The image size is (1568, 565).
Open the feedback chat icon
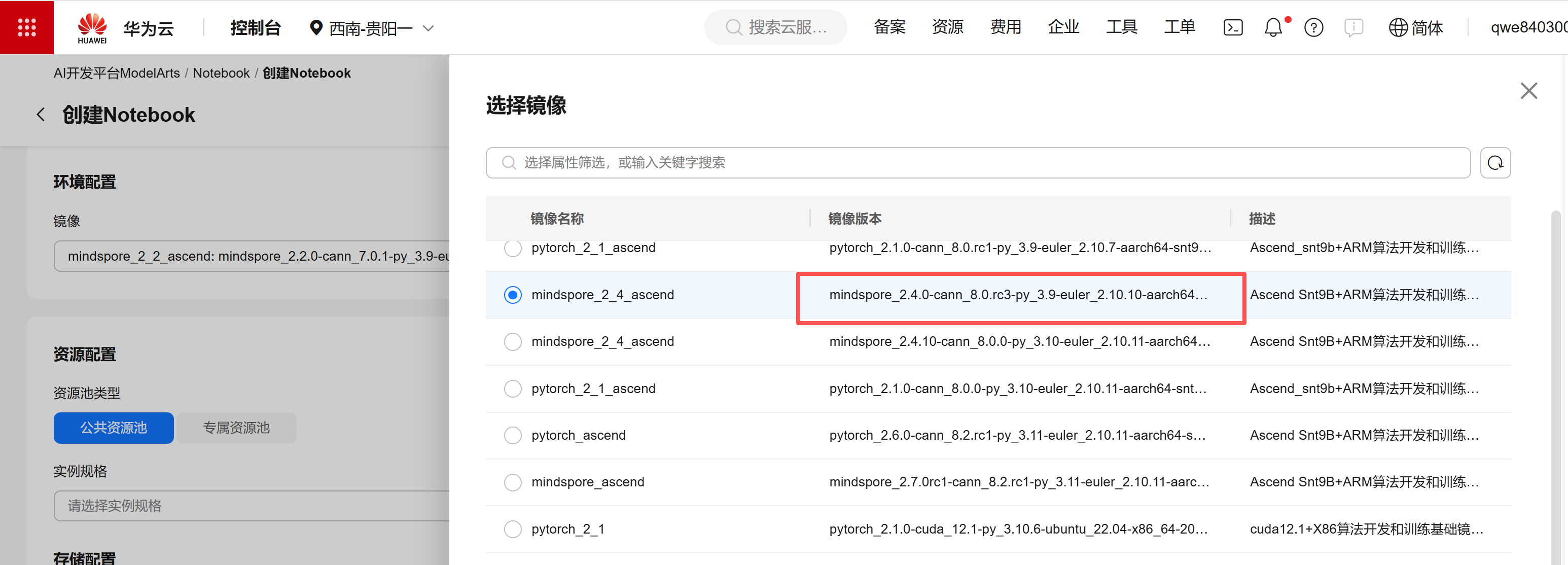tap(1353, 27)
